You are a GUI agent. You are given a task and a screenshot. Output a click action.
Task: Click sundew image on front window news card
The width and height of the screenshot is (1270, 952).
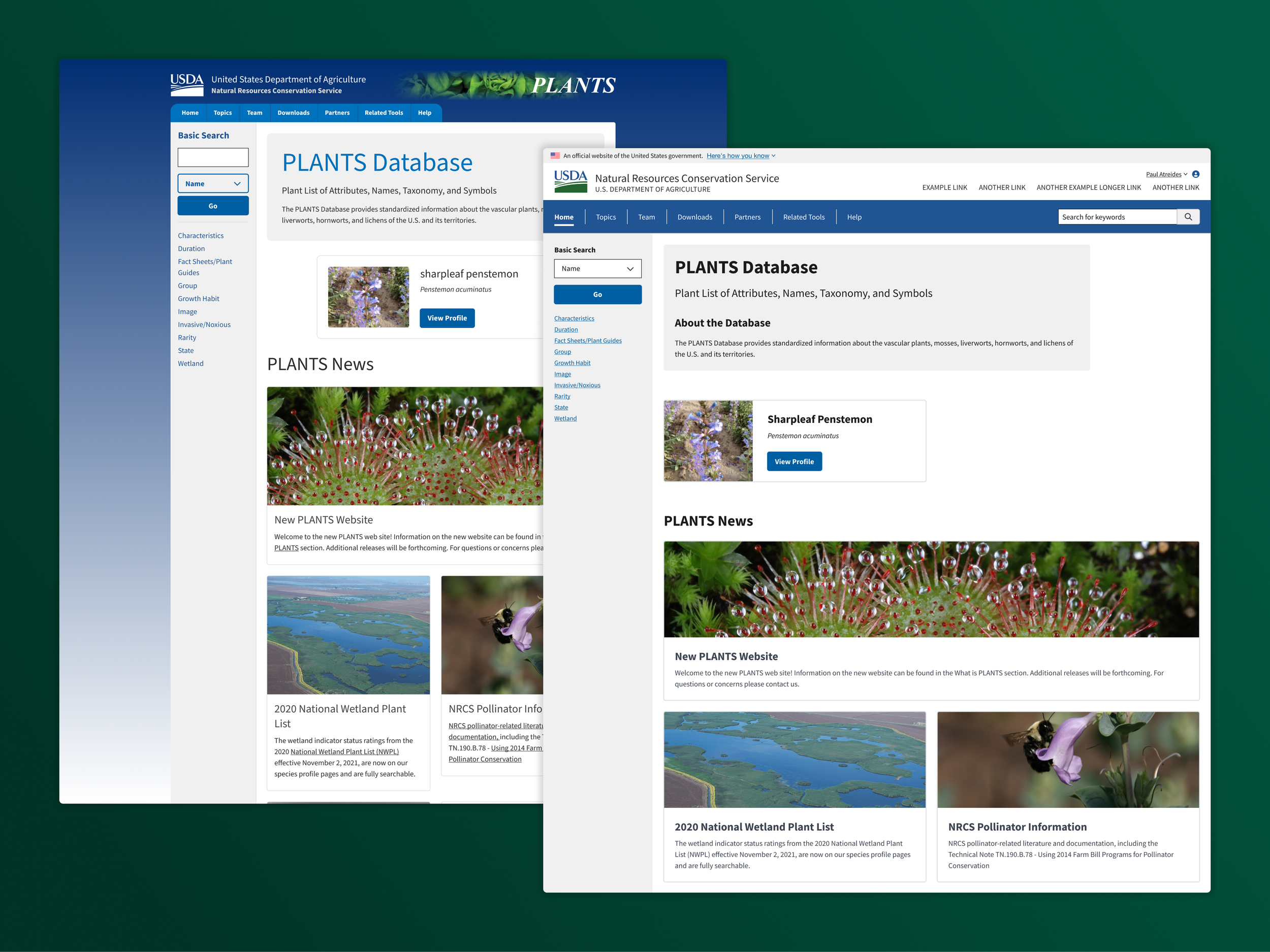coord(931,589)
